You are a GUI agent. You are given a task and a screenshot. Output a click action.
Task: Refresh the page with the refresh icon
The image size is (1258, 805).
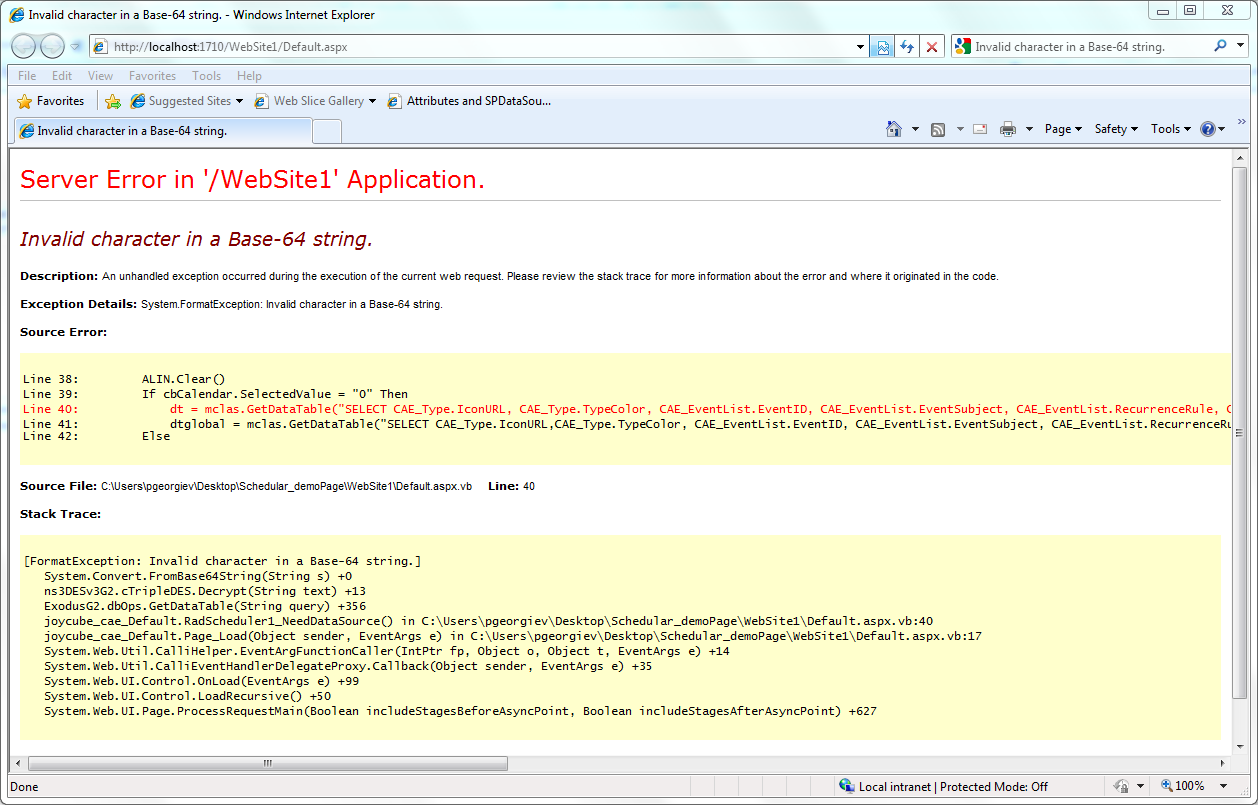907,47
